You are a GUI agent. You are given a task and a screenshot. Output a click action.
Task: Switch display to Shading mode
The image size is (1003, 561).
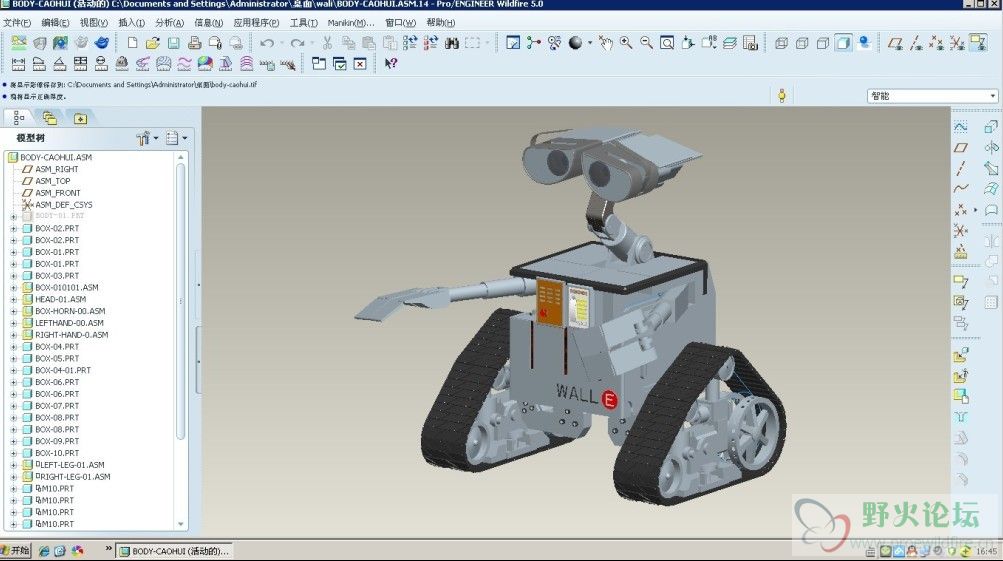point(843,43)
